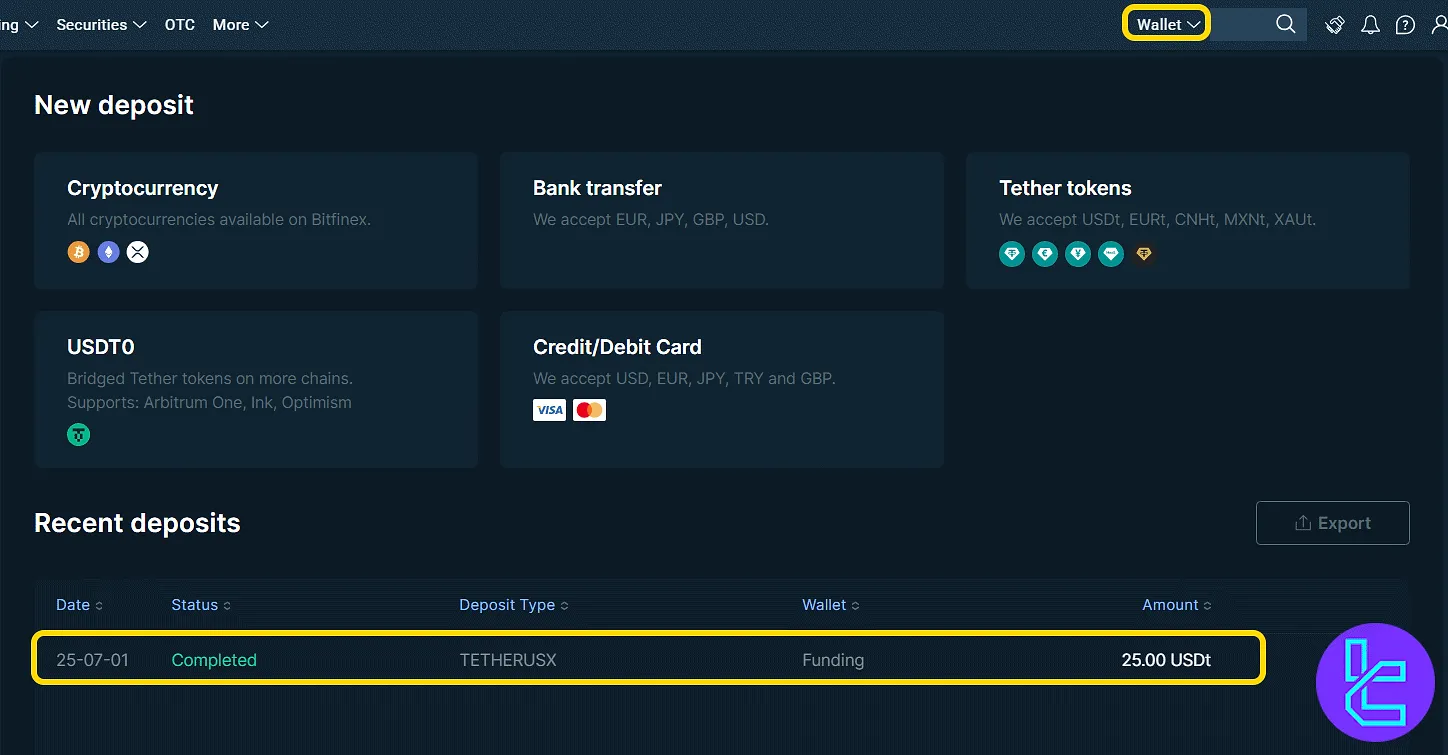
Task: Expand the More menu
Action: [240, 24]
